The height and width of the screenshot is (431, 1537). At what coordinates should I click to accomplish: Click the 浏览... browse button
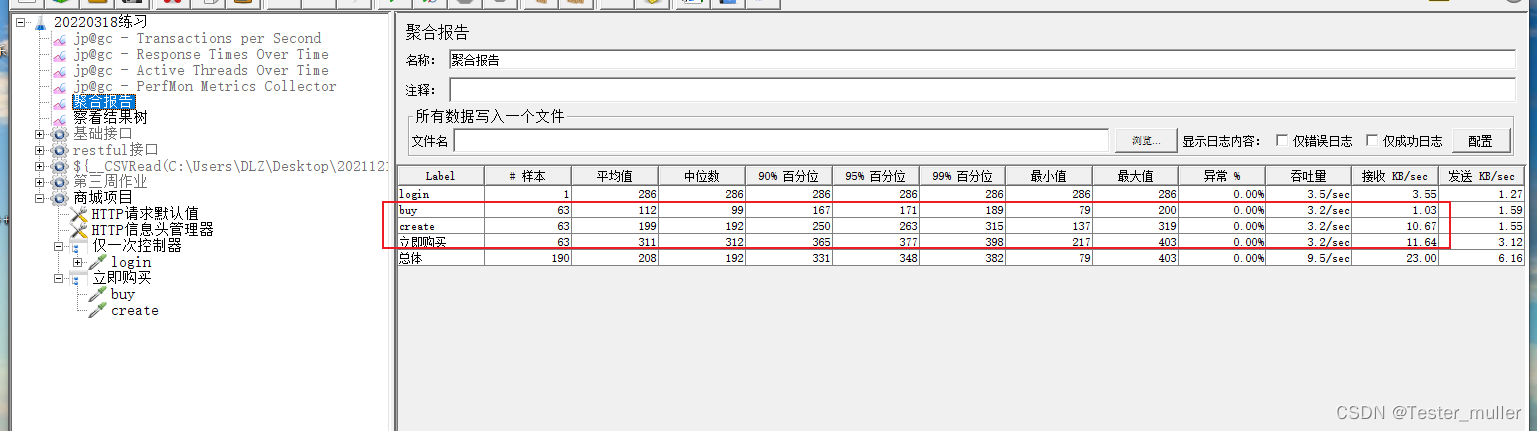click(x=1146, y=141)
